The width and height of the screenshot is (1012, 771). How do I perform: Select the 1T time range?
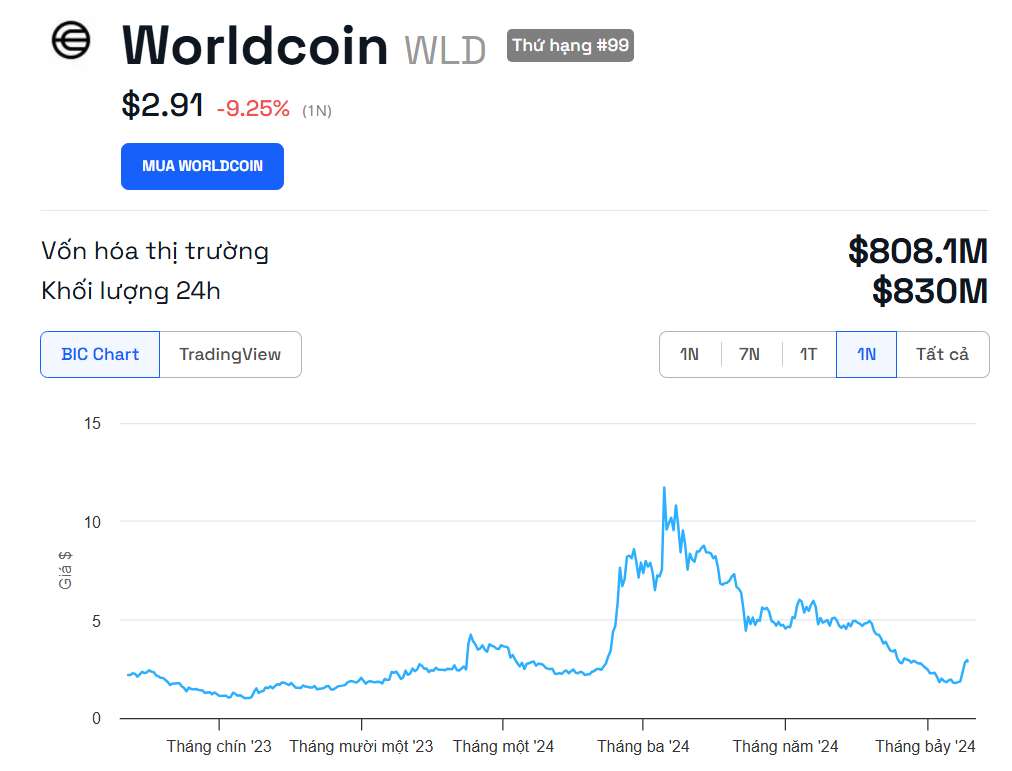[x=808, y=354]
